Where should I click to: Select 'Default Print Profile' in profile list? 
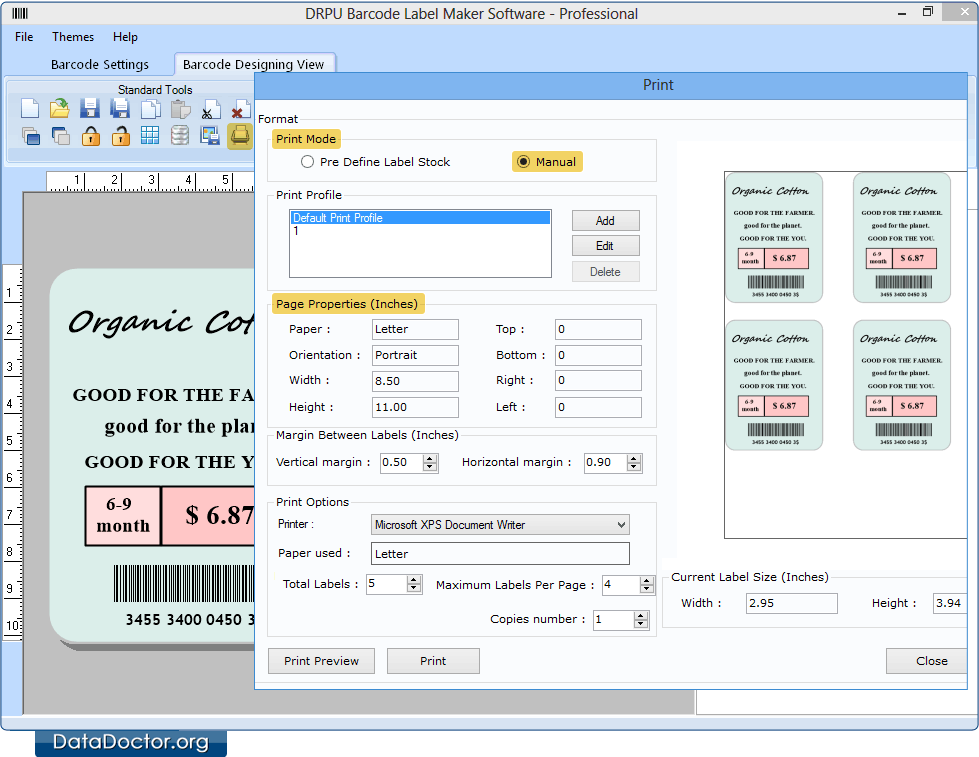coord(420,217)
